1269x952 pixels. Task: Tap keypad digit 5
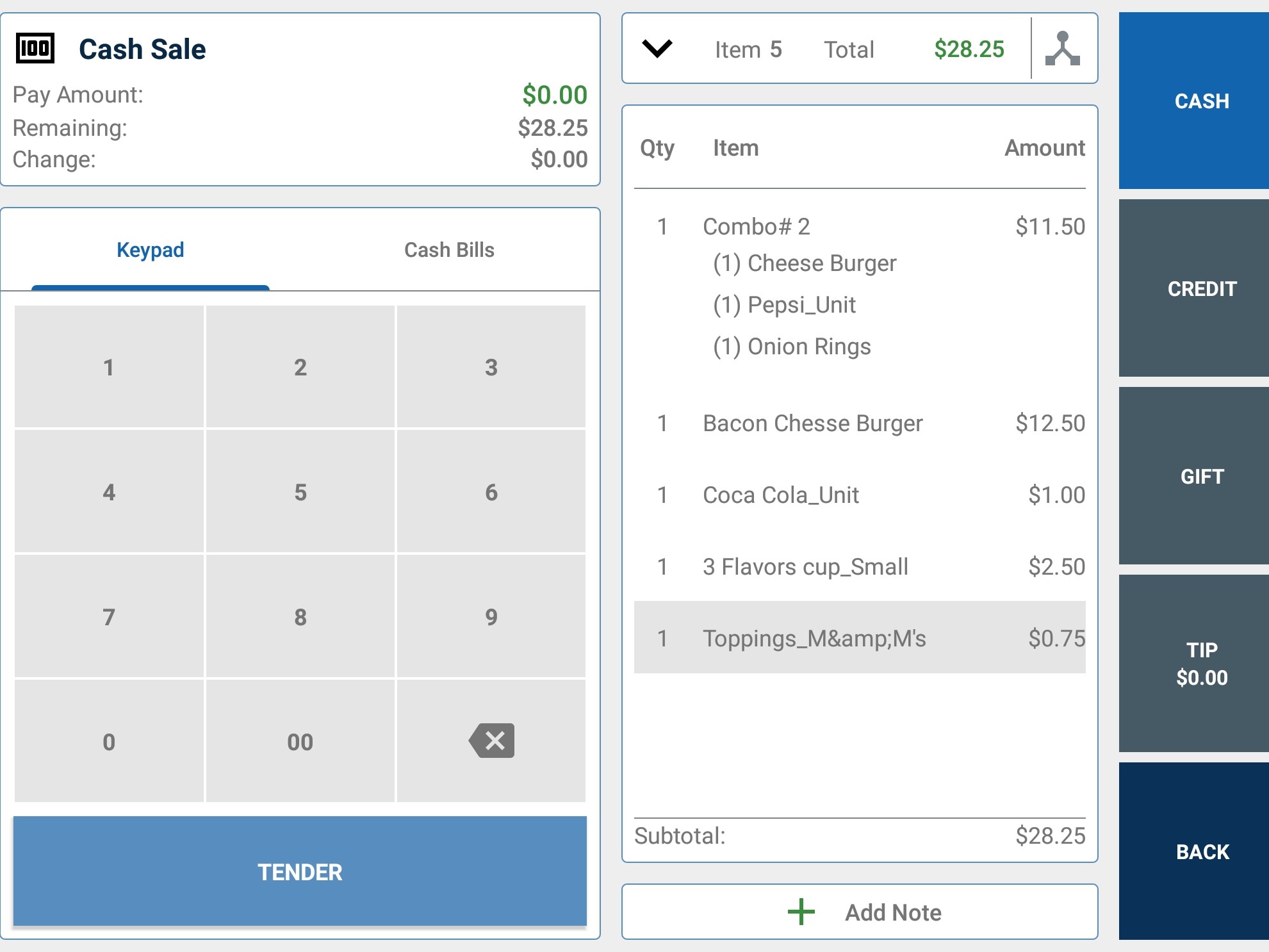click(x=300, y=492)
